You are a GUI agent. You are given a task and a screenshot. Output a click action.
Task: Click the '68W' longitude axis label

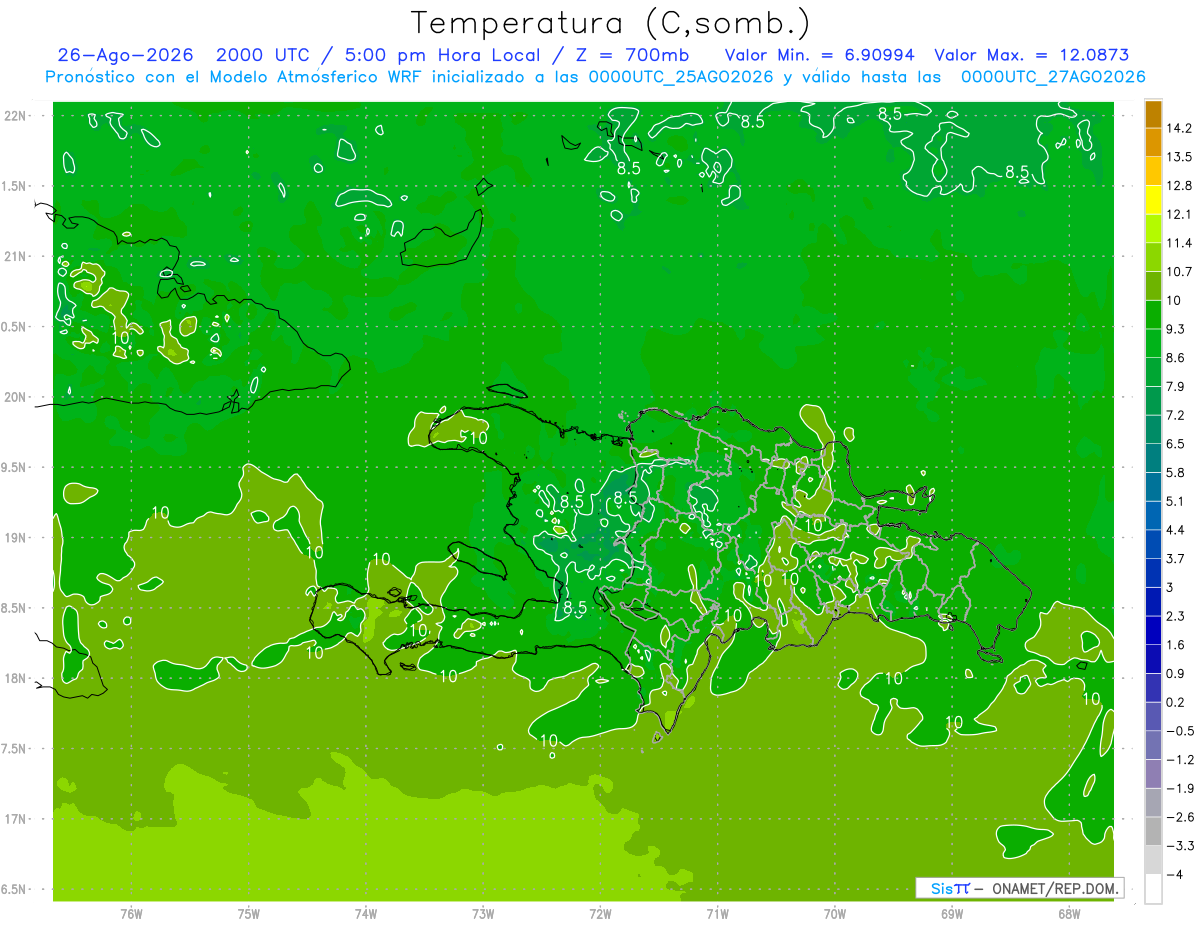point(1068,914)
